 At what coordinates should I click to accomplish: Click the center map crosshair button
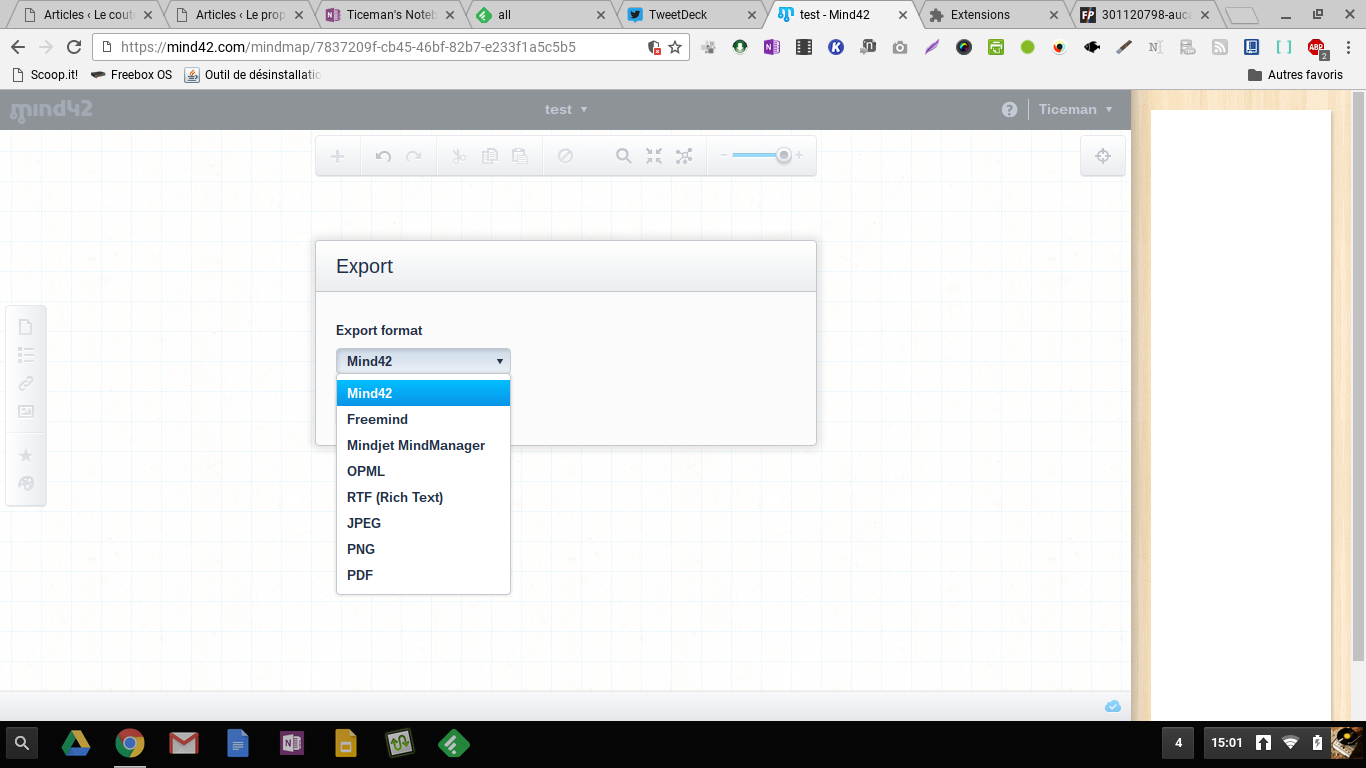coord(1103,156)
